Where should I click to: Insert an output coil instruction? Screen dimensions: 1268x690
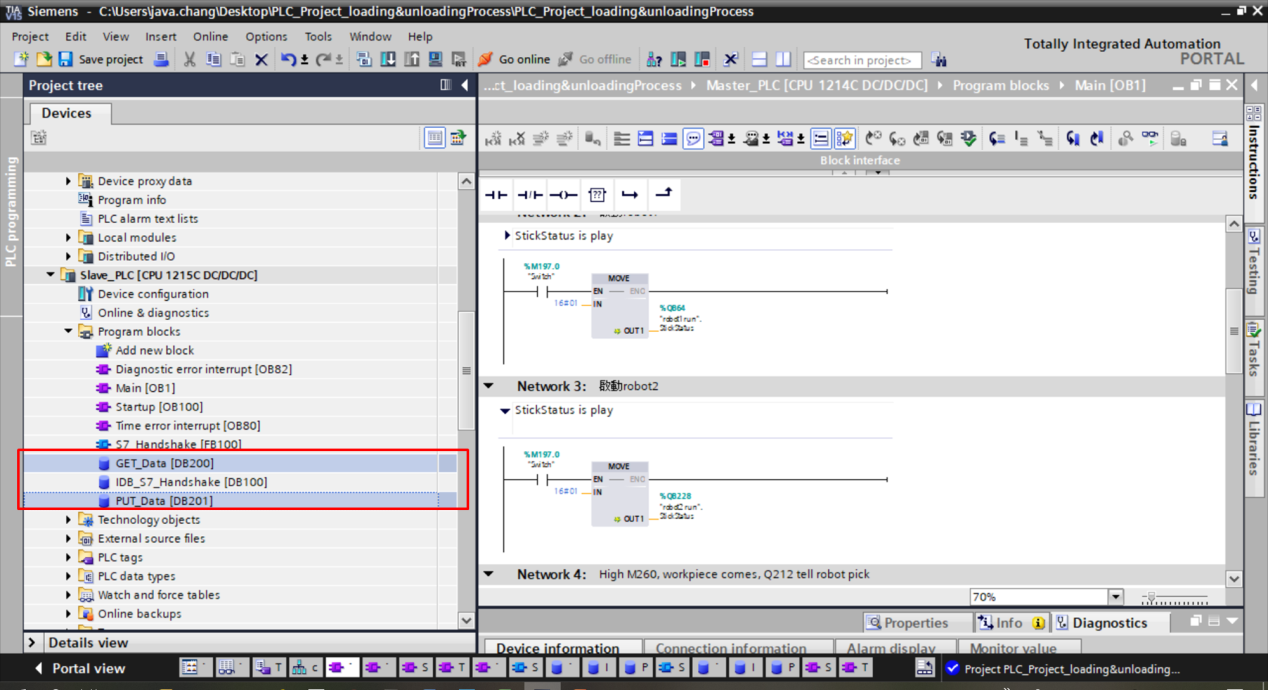(563, 194)
